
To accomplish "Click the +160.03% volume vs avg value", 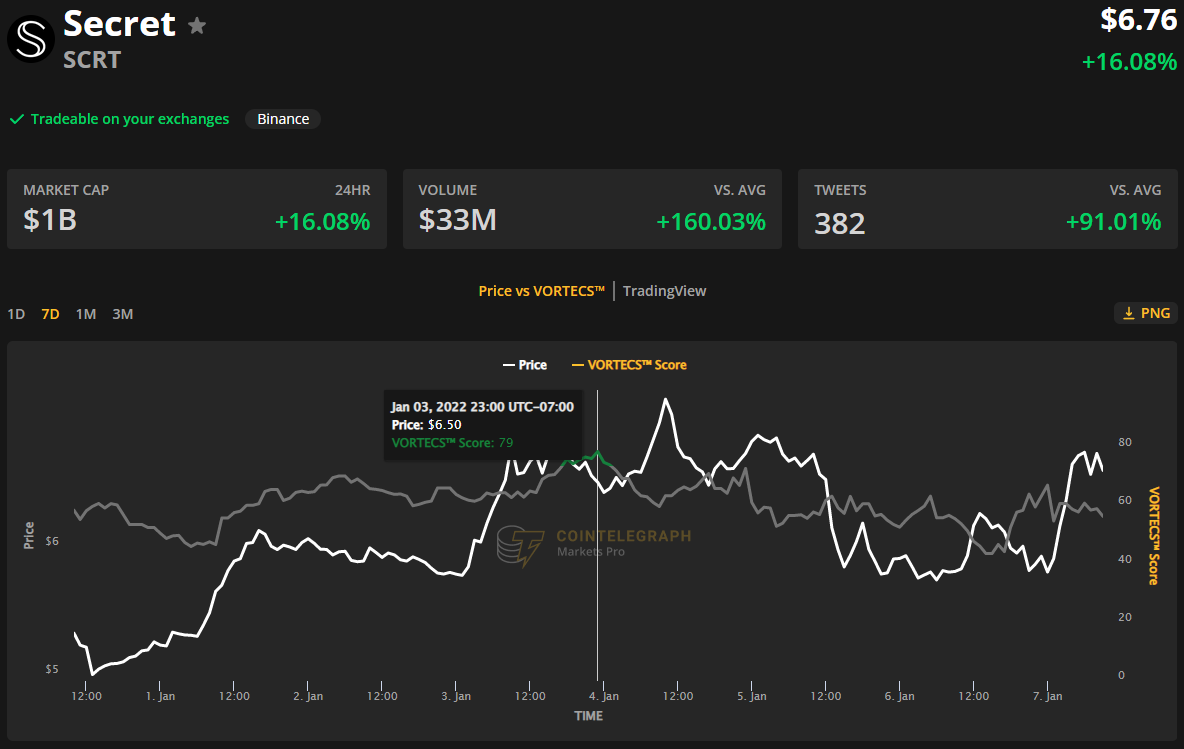I will 711,222.
